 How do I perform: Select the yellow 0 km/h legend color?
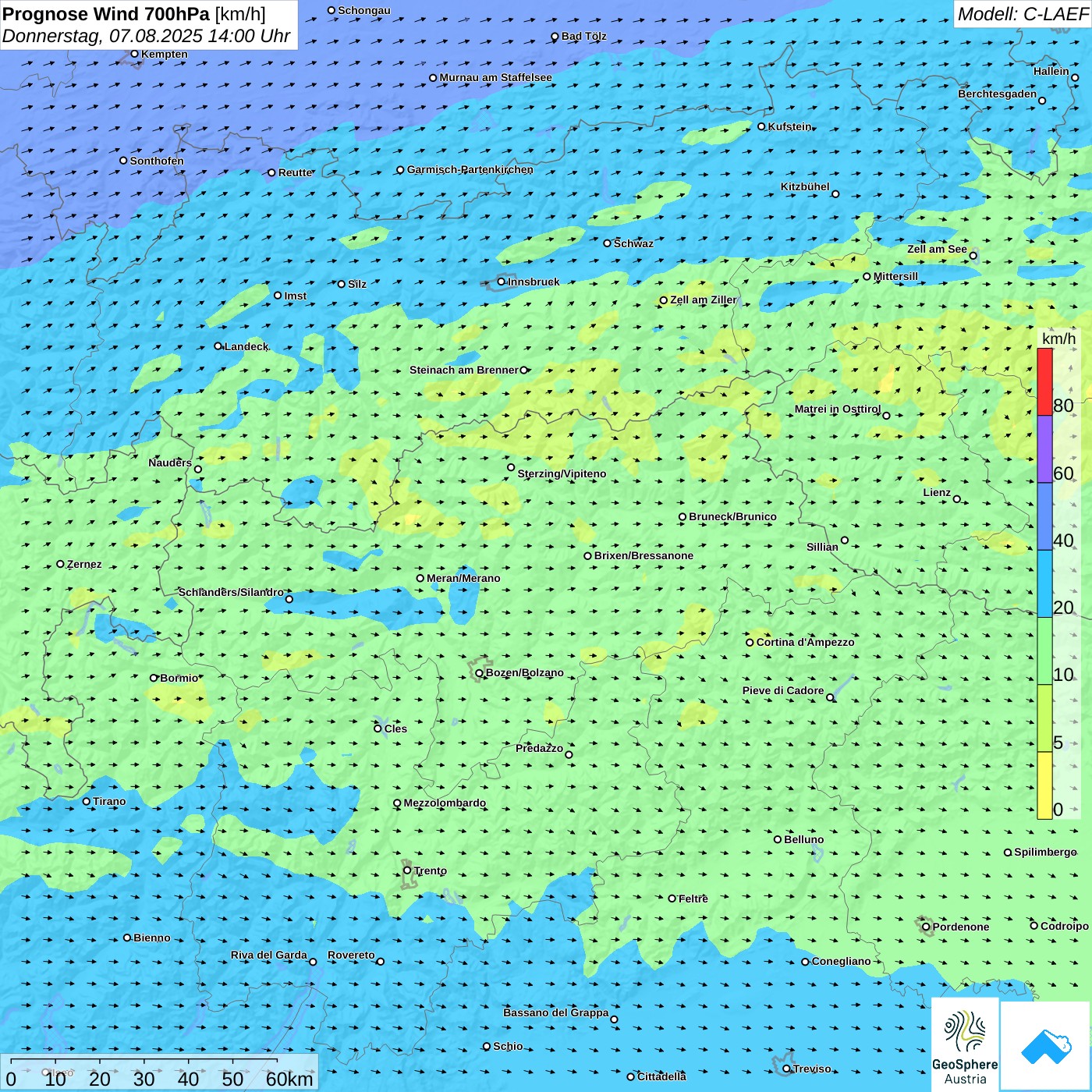[1044, 785]
